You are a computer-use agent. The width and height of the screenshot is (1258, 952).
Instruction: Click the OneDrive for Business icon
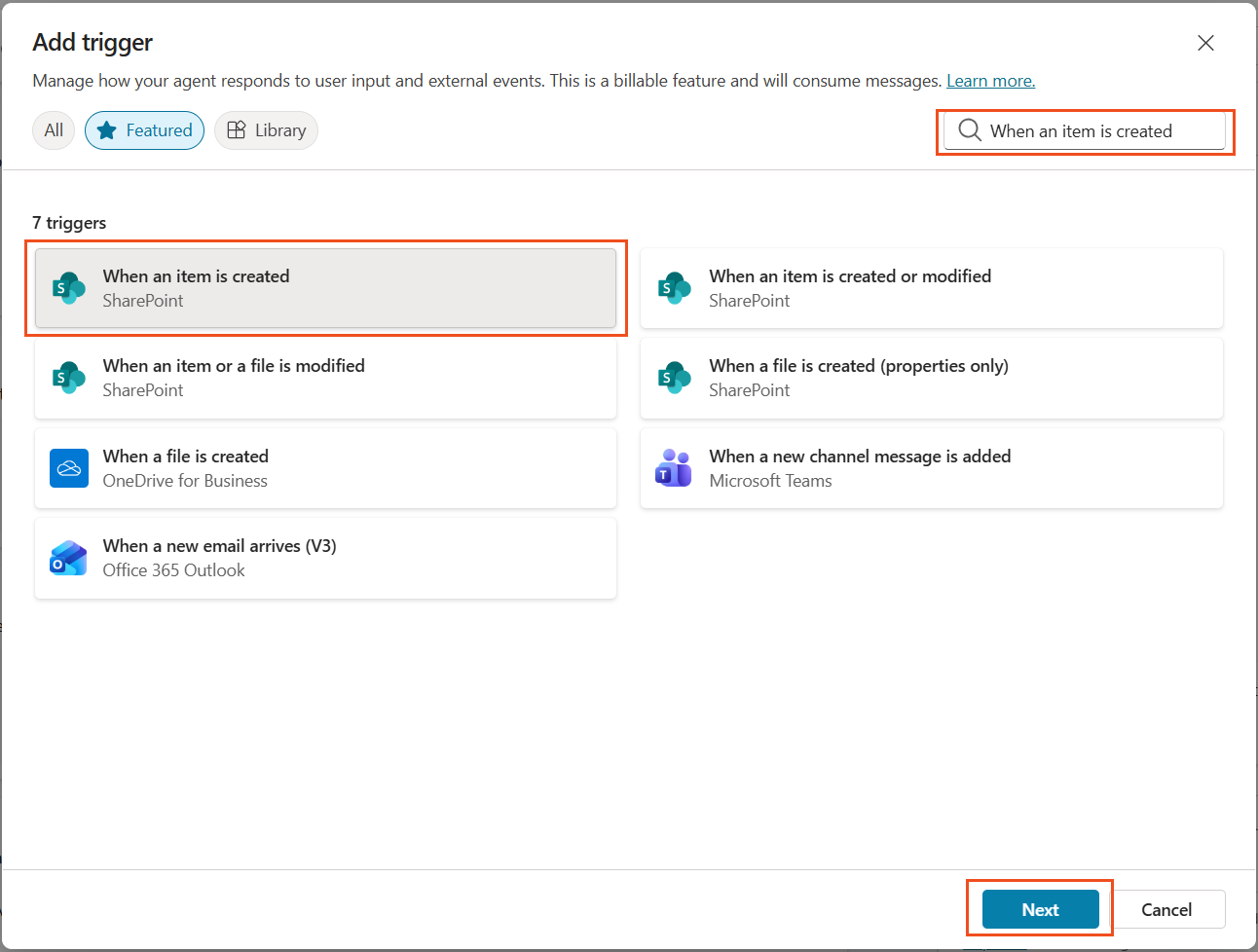point(68,467)
